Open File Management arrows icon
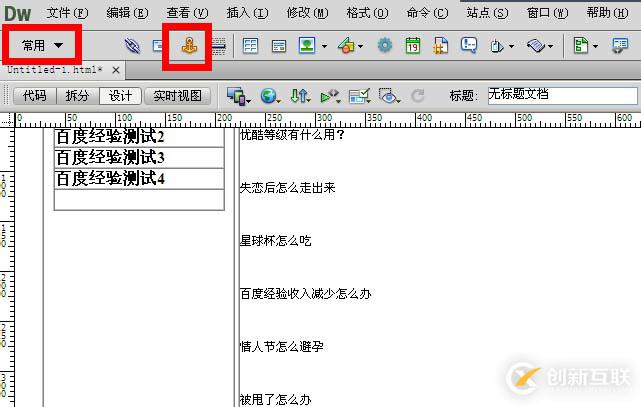This screenshot has width=641, height=407. click(x=298, y=96)
